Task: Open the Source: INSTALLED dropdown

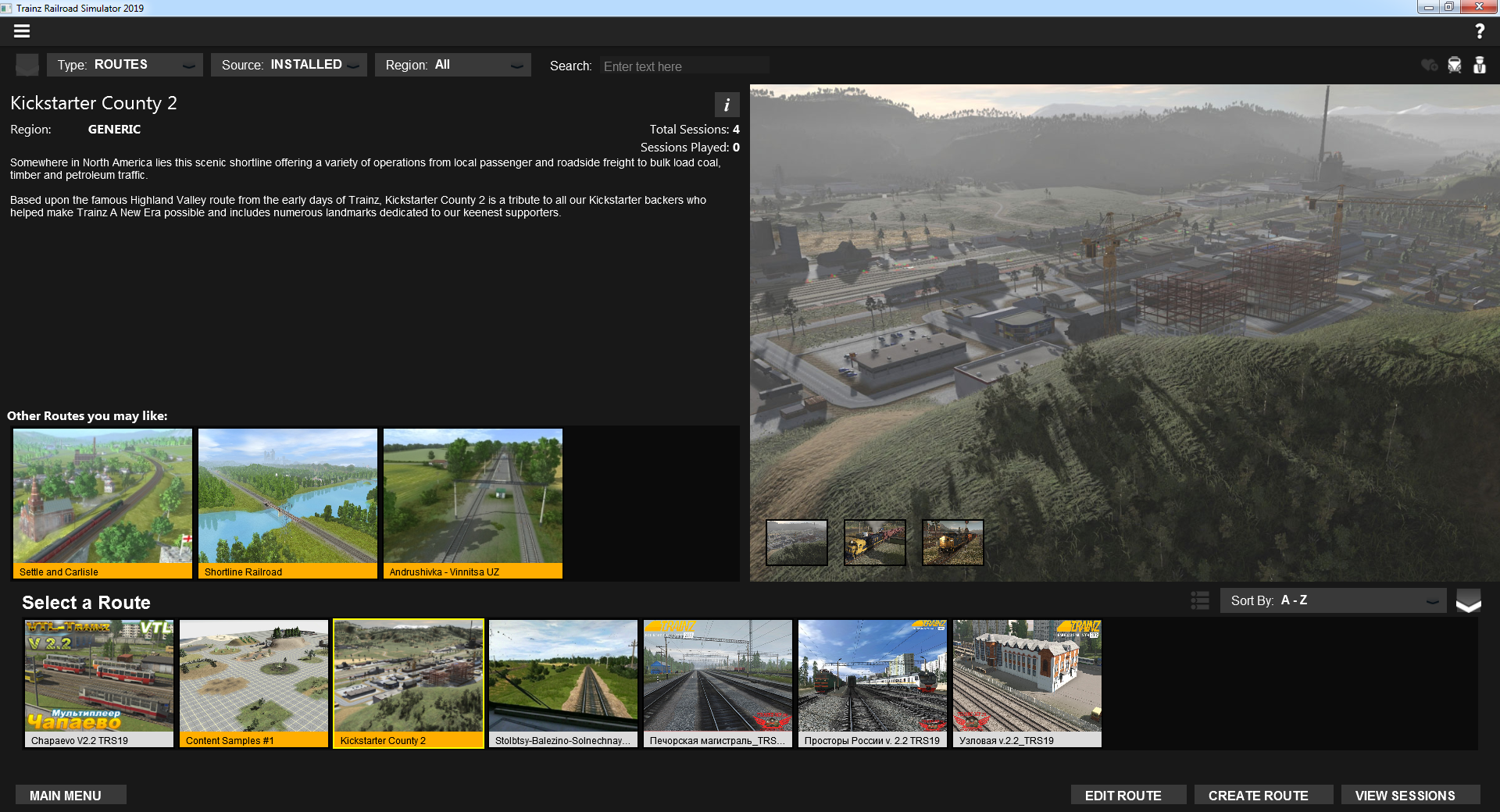Action: [289, 65]
